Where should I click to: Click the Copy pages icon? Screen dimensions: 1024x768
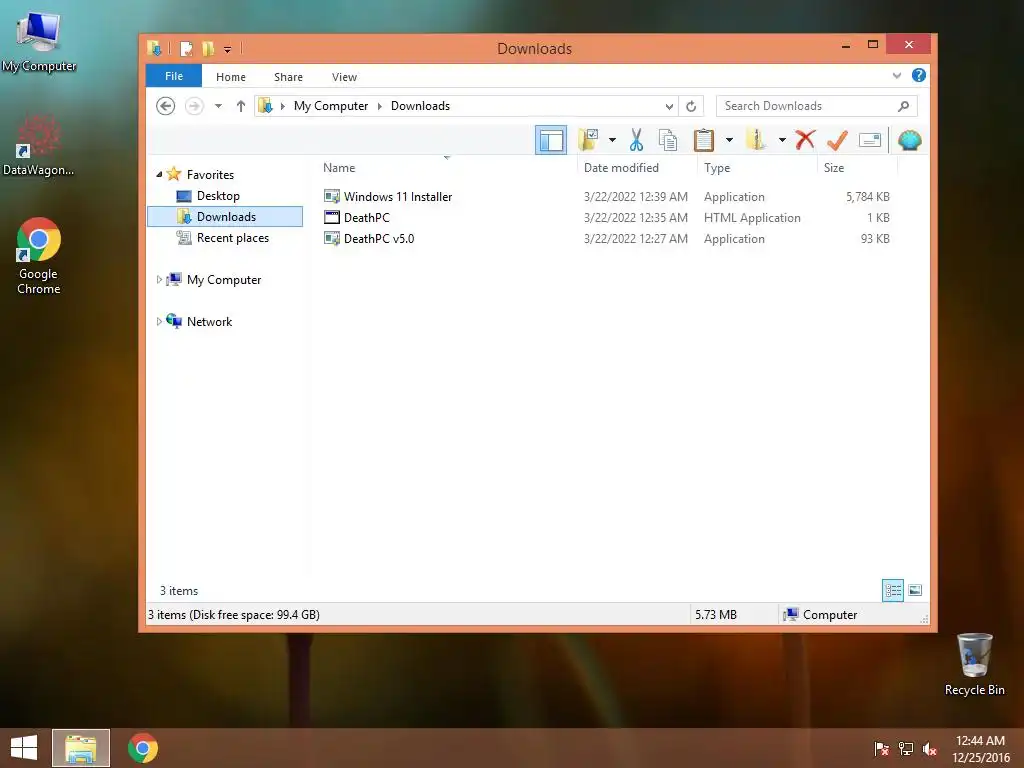tap(668, 140)
